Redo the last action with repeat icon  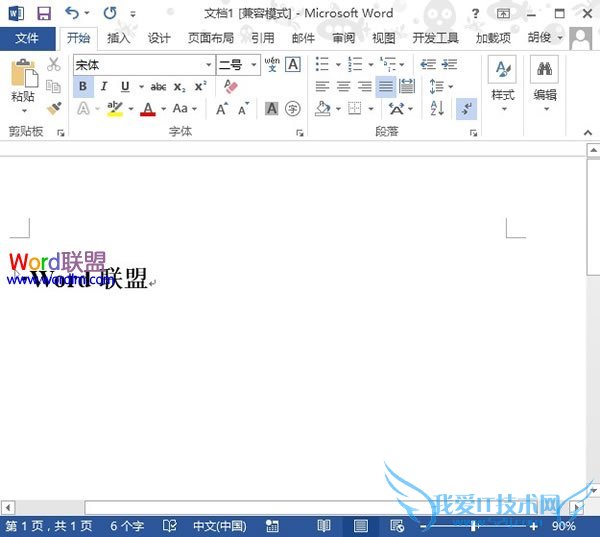coord(110,13)
